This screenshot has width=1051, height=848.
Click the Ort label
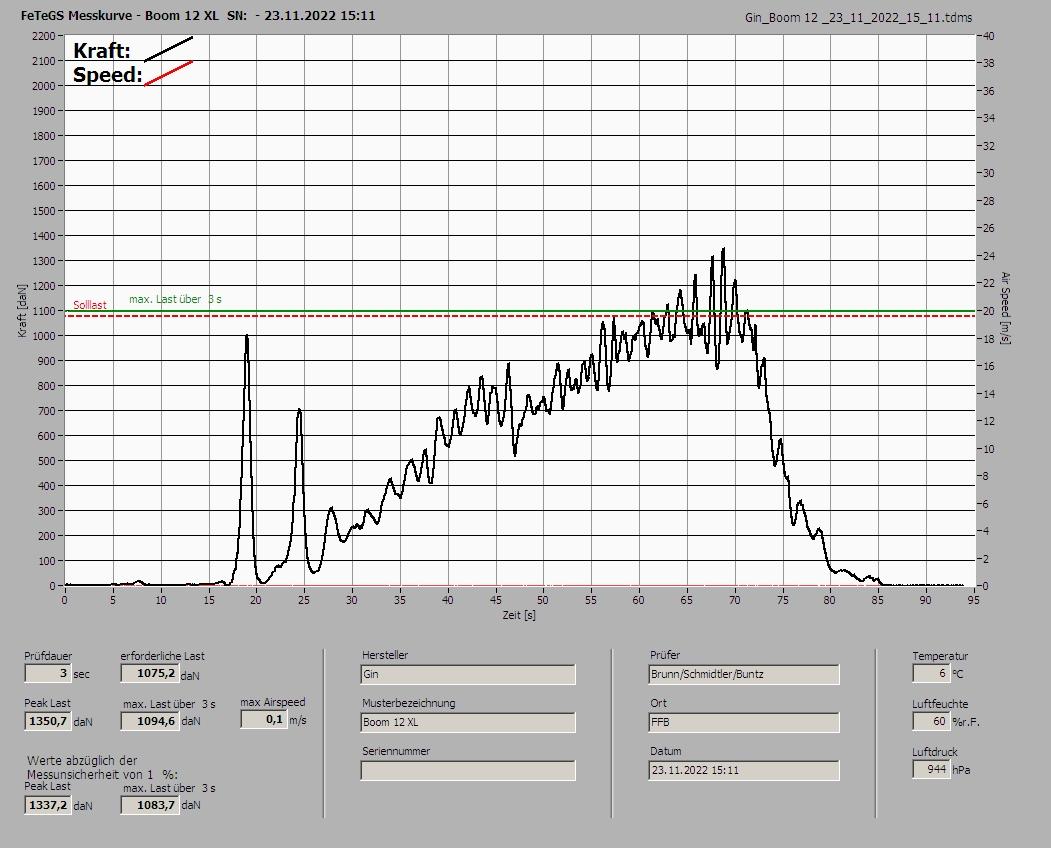pyautogui.click(x=658, y=703)
